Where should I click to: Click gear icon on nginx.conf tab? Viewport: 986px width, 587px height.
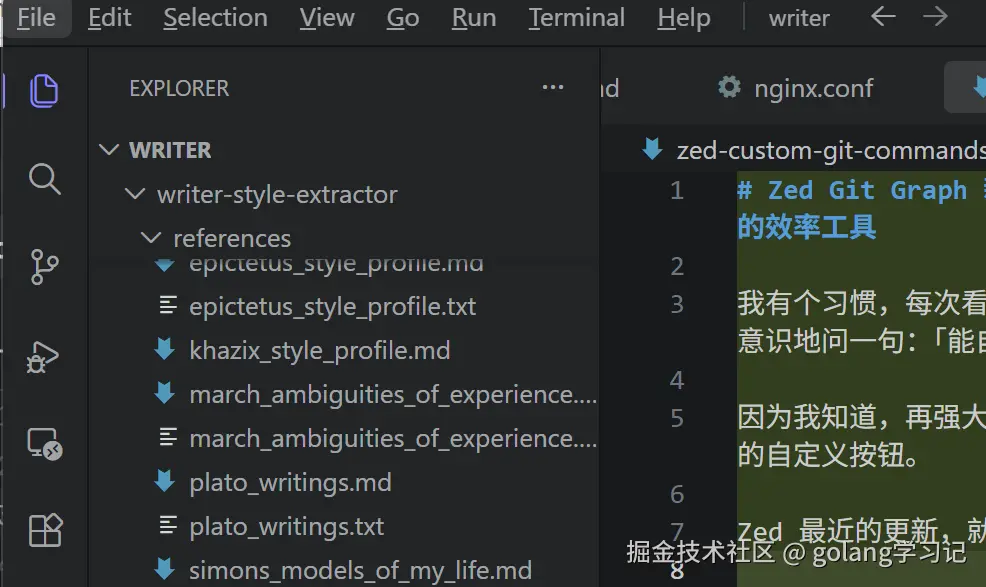(x=729, y=87)
